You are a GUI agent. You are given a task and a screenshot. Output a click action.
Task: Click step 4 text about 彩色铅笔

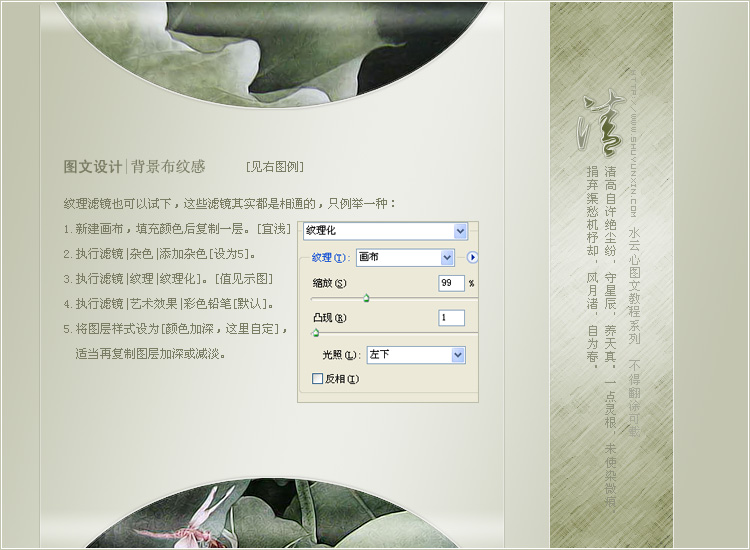click(x=168, y=303)
